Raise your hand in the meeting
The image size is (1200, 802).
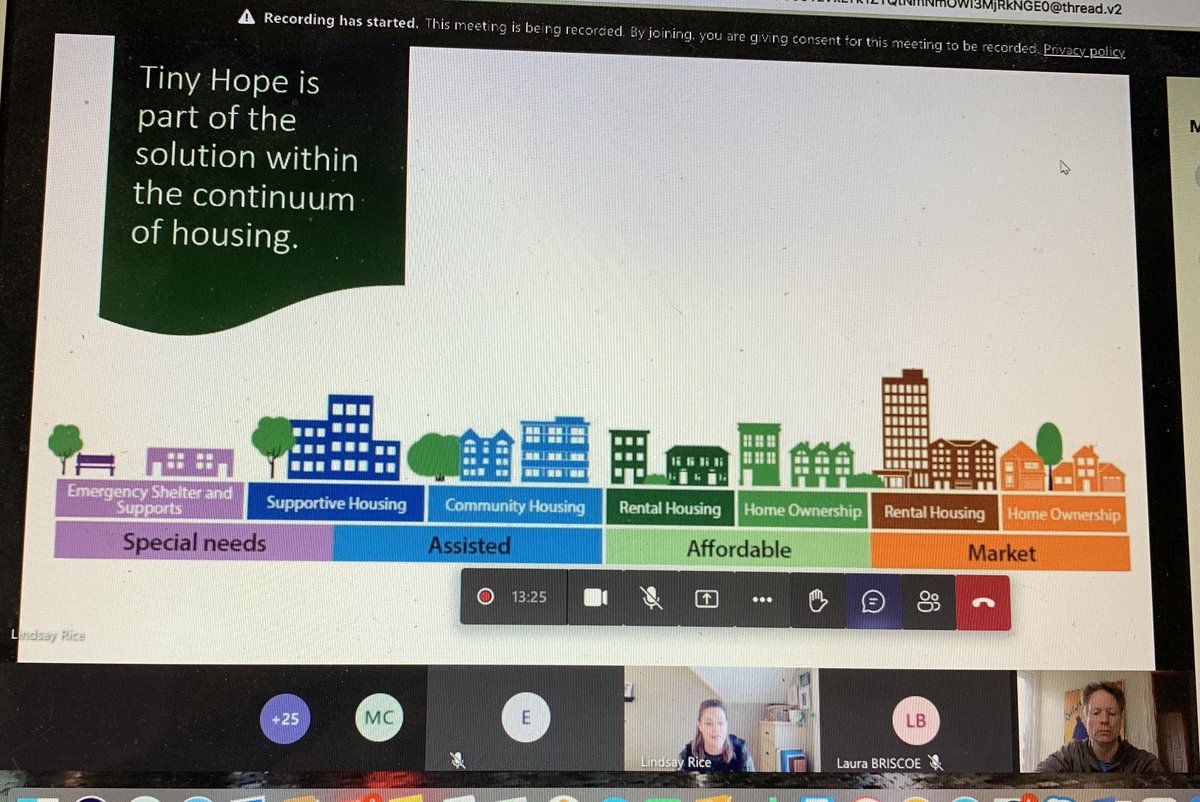(818, 599)
